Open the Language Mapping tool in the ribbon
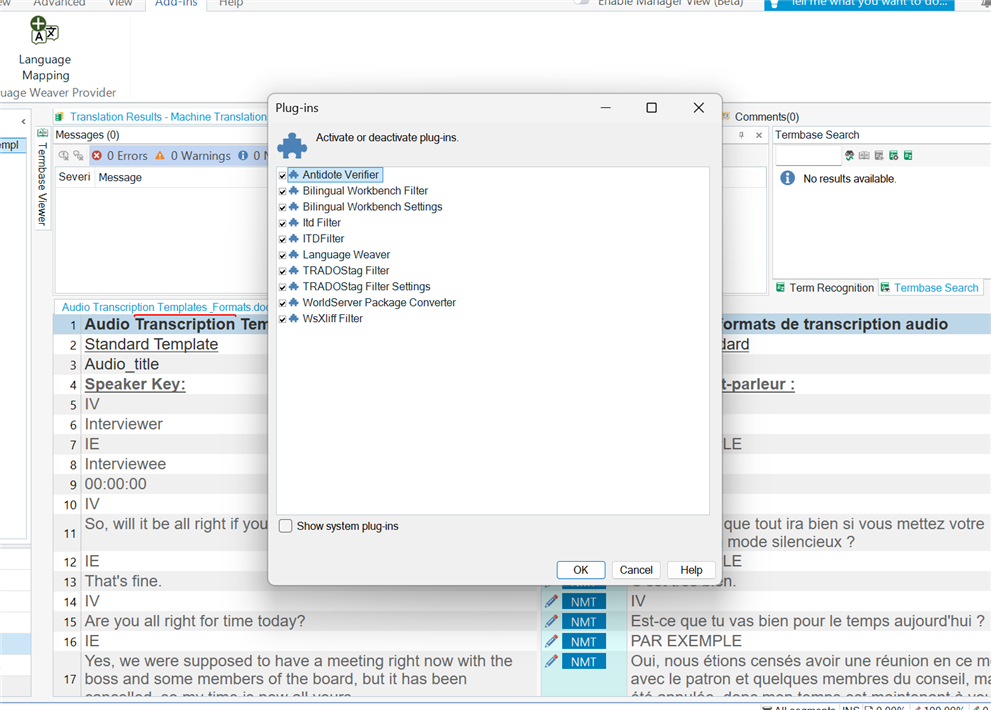The image size is (991, 710). [x=44, y=49]
